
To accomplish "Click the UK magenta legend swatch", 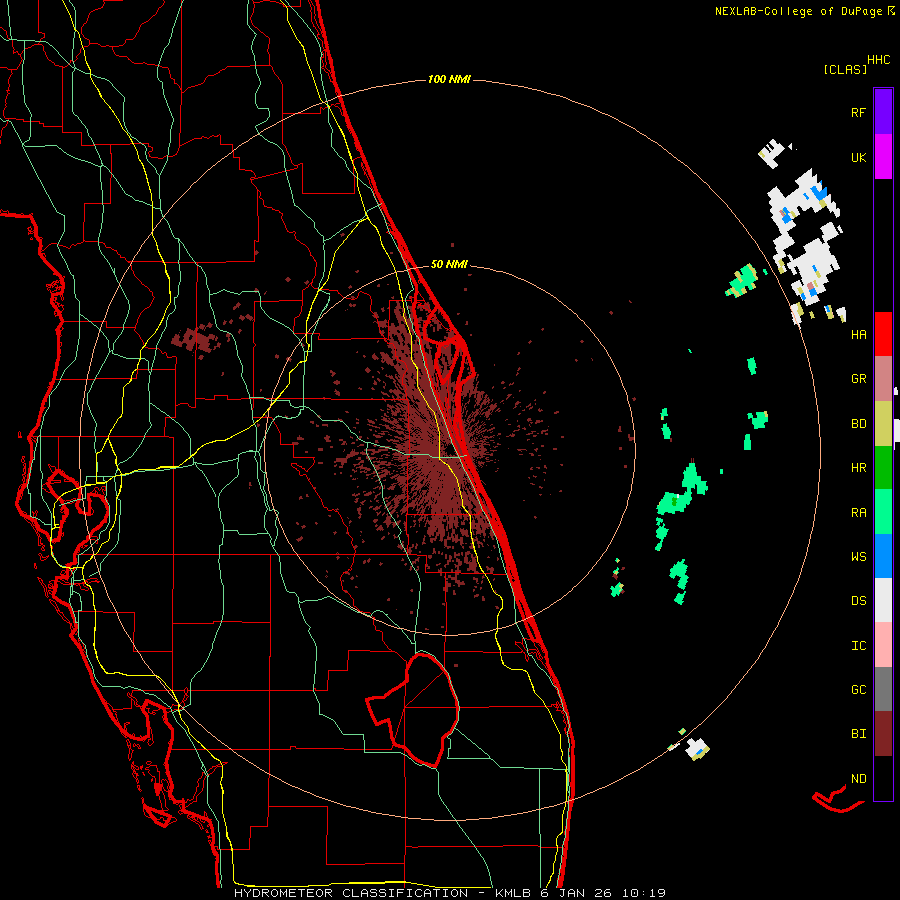I will pos(883,157).
